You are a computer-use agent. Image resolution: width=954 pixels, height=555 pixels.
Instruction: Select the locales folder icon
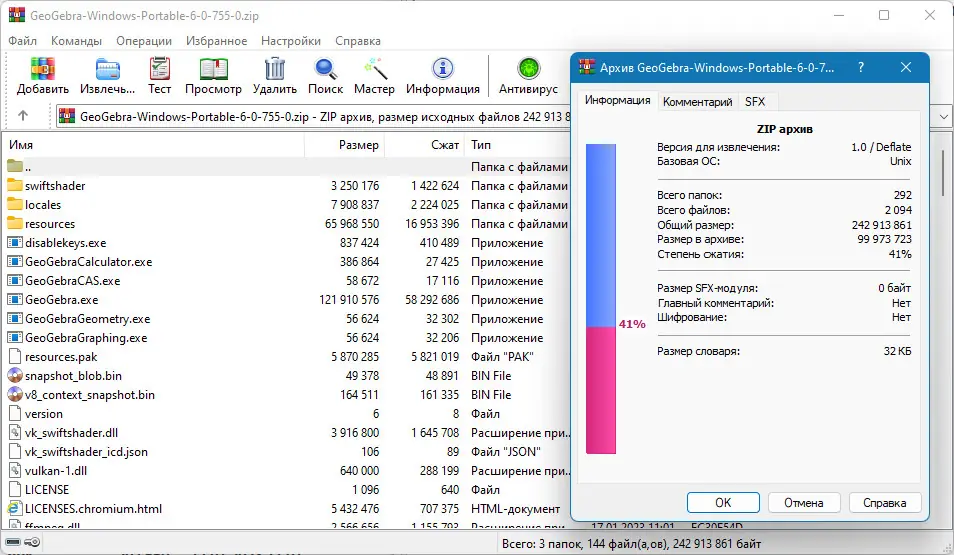(15, 204)
